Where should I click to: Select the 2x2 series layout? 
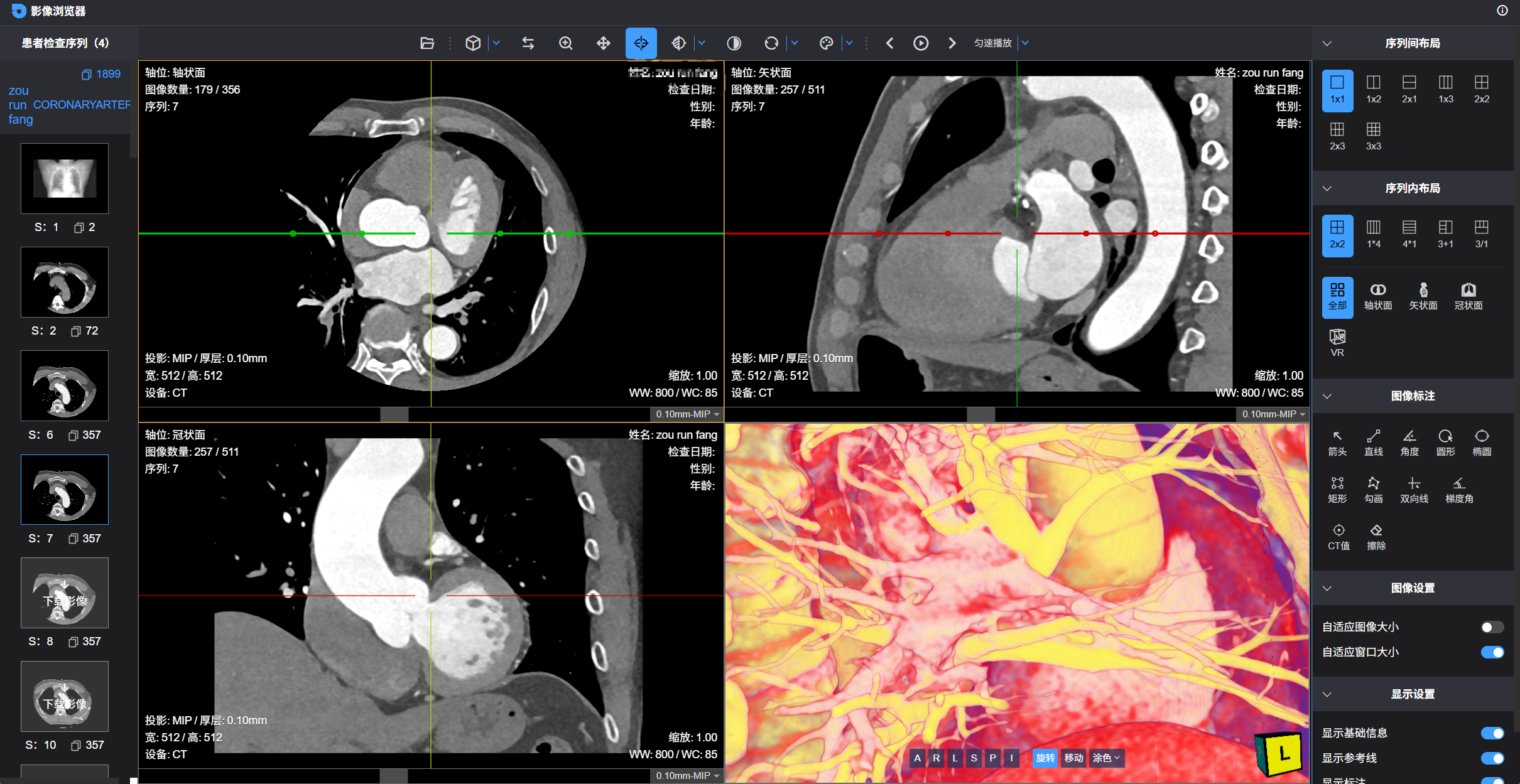point(1481,89)
